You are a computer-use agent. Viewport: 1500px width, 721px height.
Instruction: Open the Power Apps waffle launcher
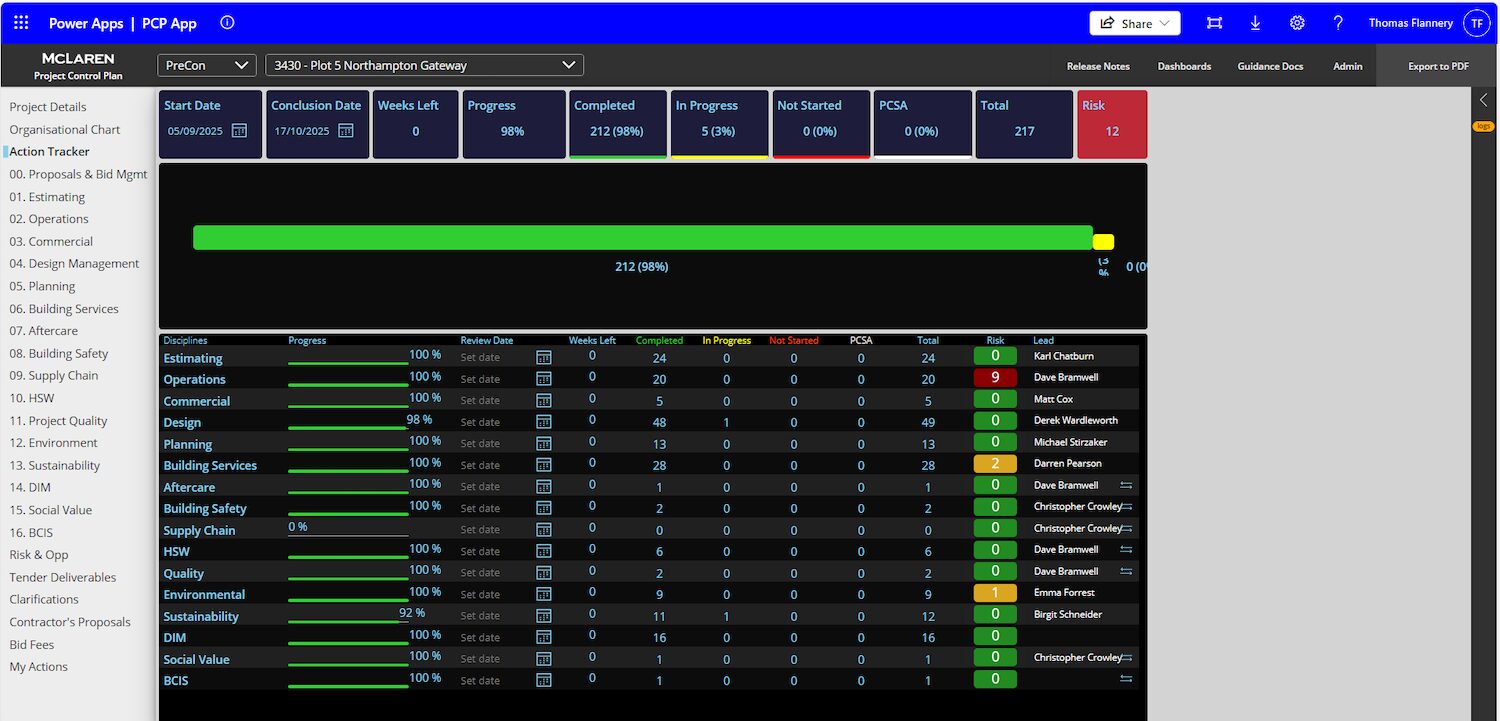coord(21,23)
